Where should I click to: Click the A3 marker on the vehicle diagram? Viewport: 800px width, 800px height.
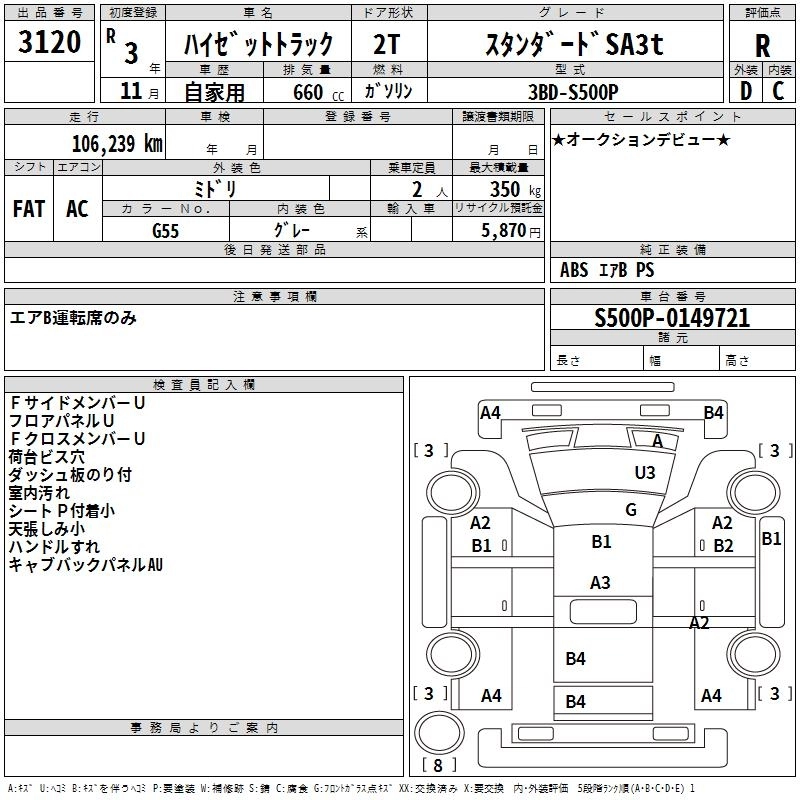pyautogui.click(x=600, y=582)
